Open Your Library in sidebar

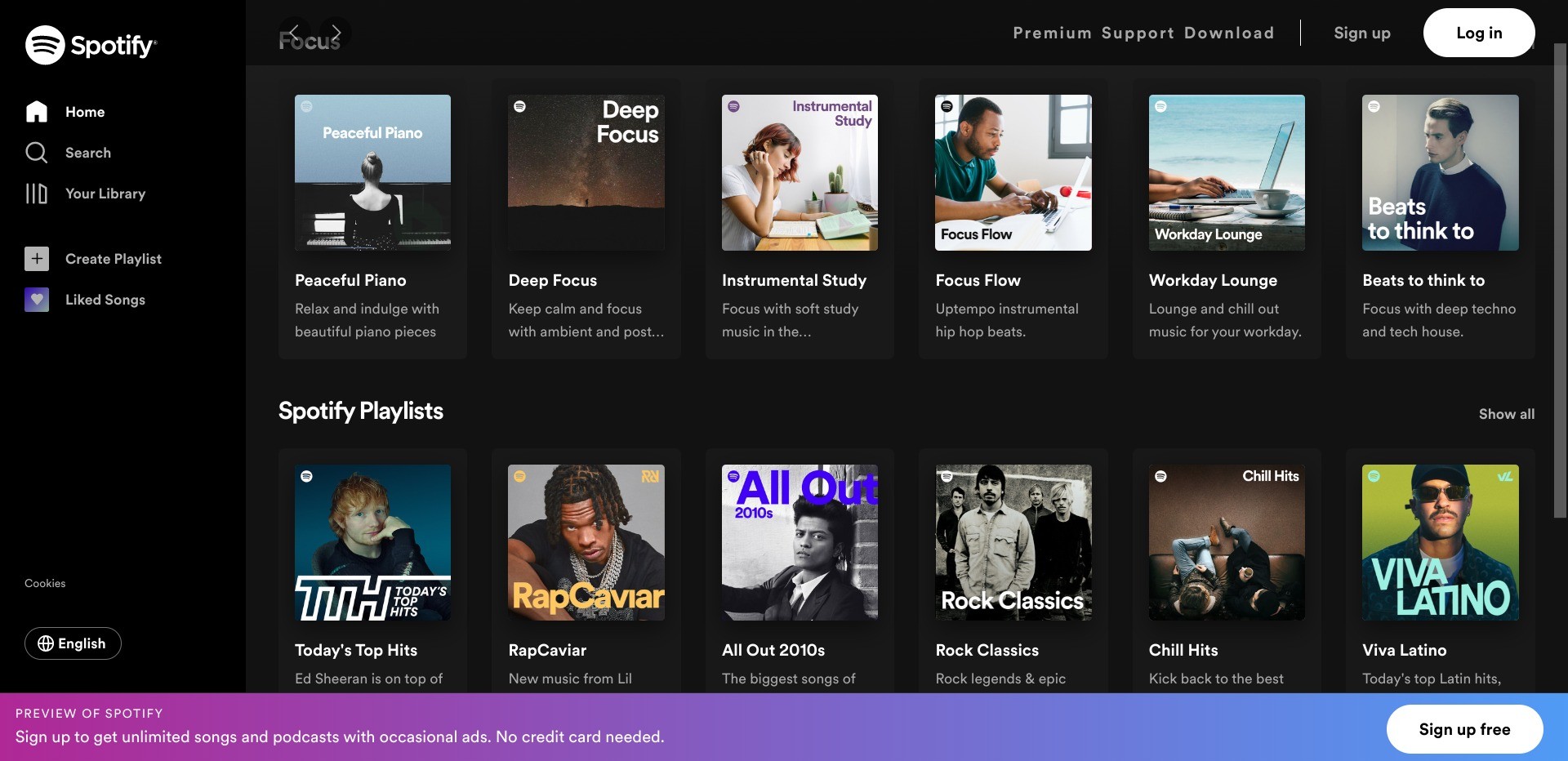pyautogui.click(x=86, y=194)
